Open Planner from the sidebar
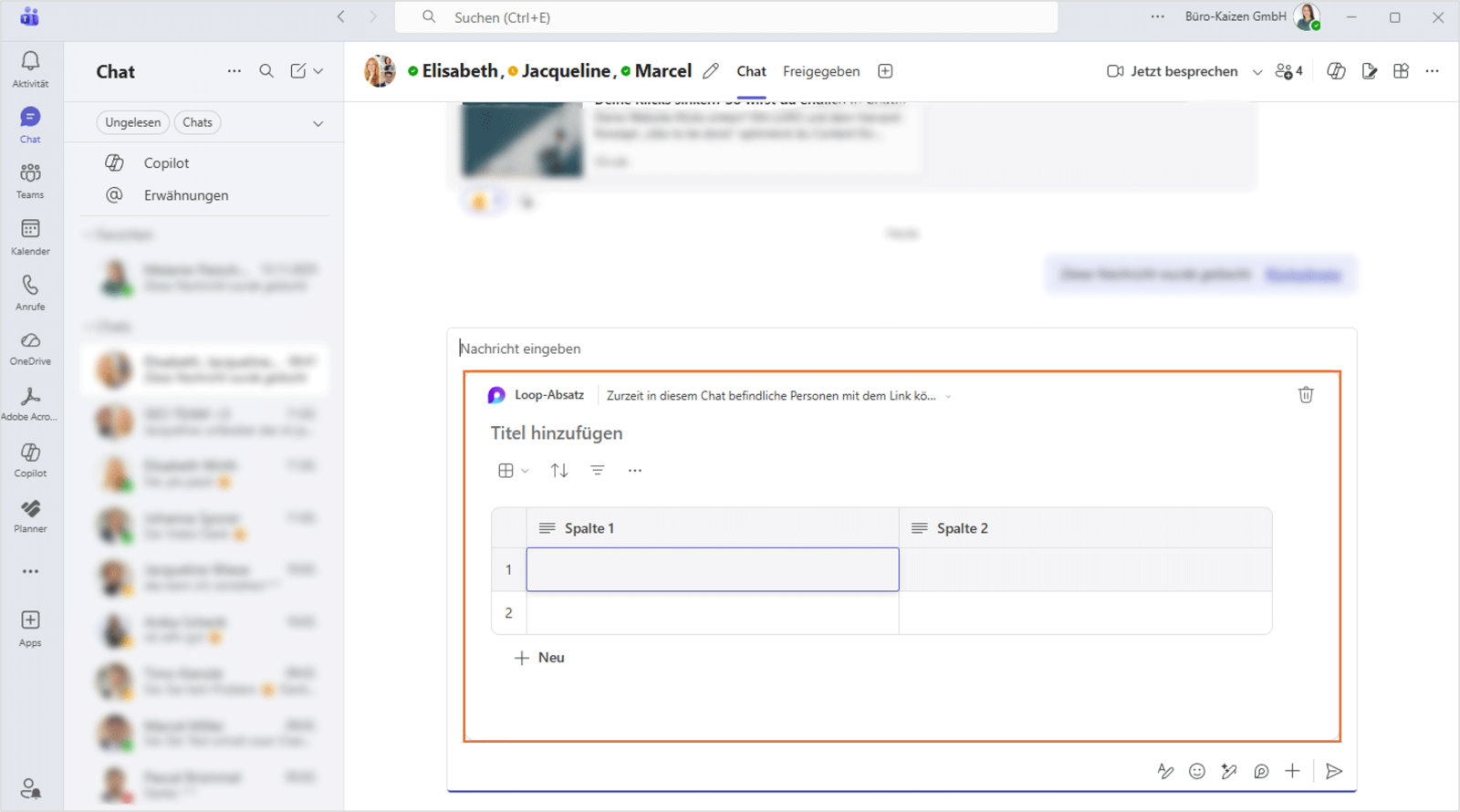This screenshot has height=812, width=1460. pos(30,515)
